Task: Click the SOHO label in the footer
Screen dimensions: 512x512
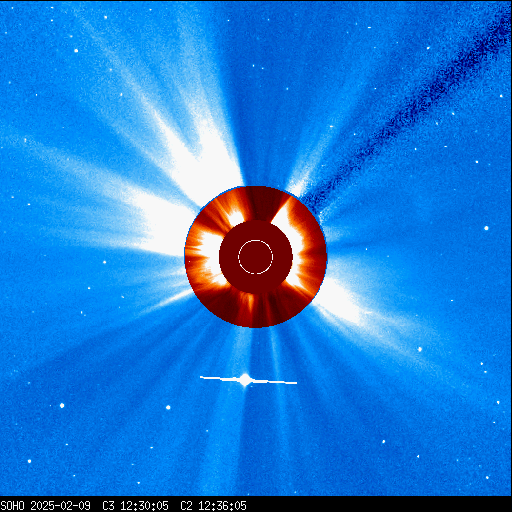Action: (x=12, y=506)
